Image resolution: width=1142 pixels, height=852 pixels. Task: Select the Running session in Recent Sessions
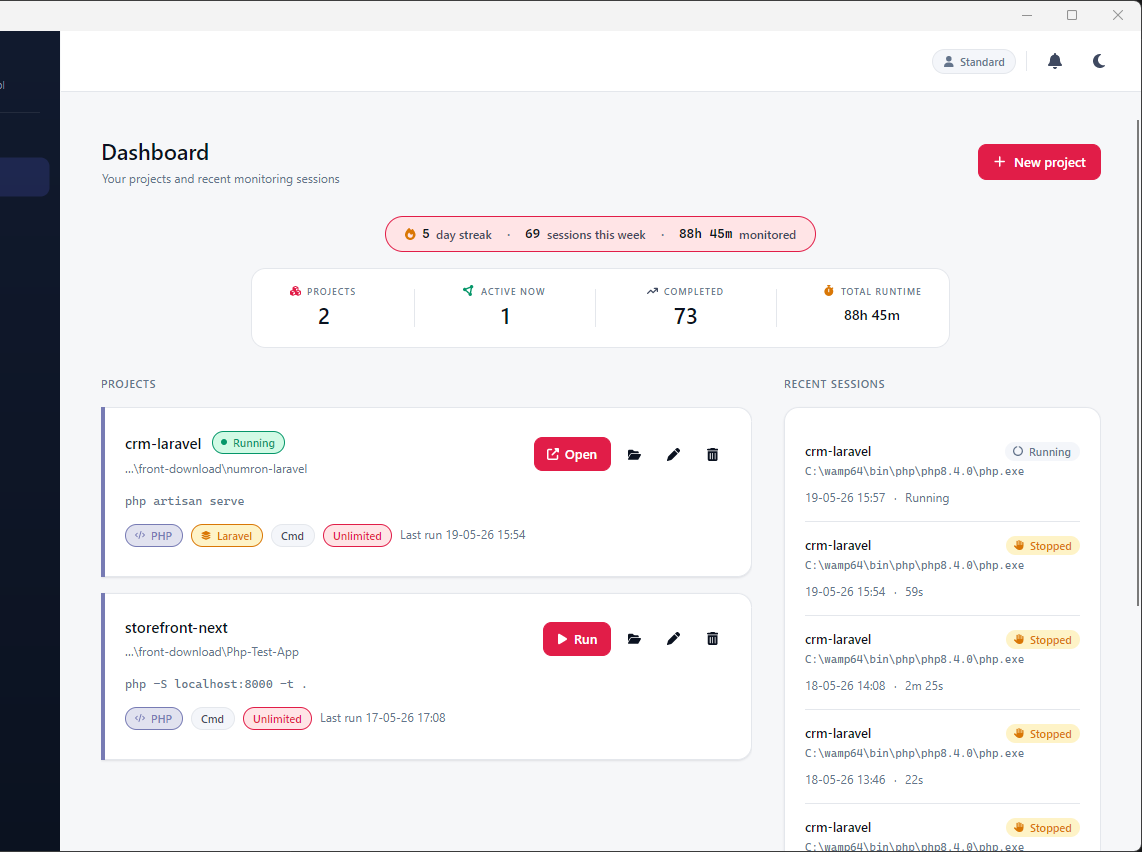tap(942, 474)
